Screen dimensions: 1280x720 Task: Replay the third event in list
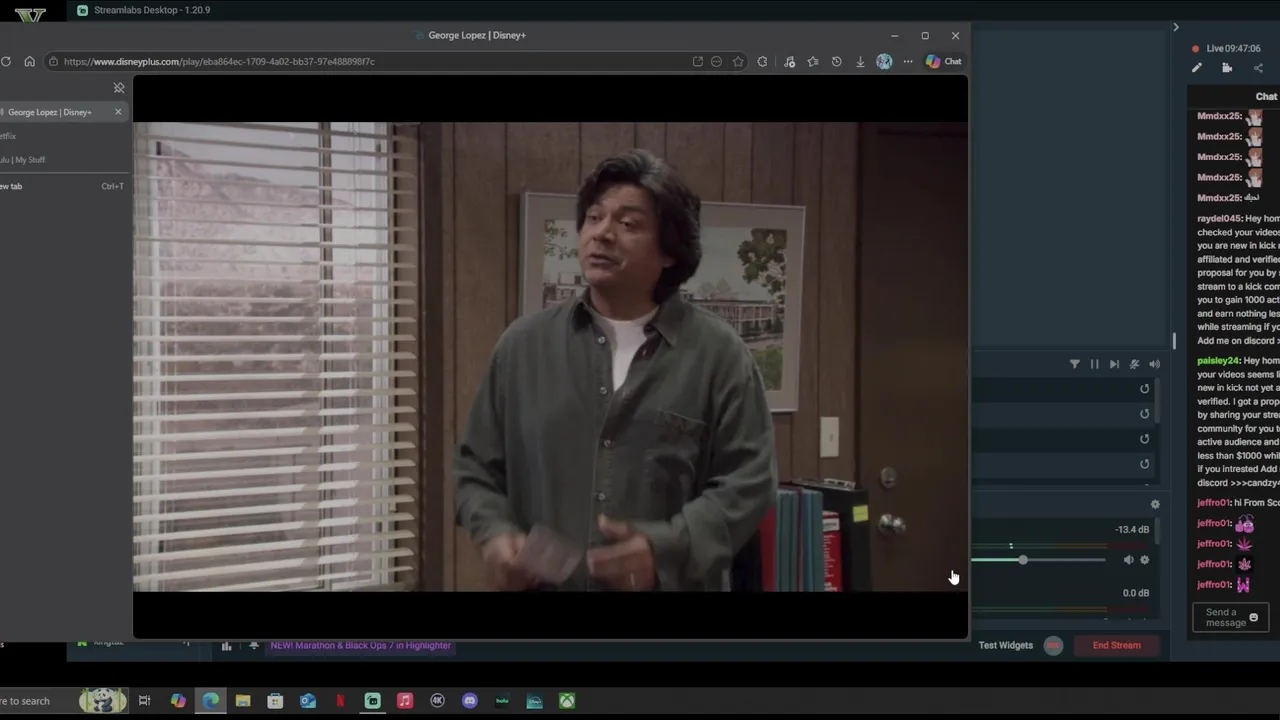pos(1145,439)
